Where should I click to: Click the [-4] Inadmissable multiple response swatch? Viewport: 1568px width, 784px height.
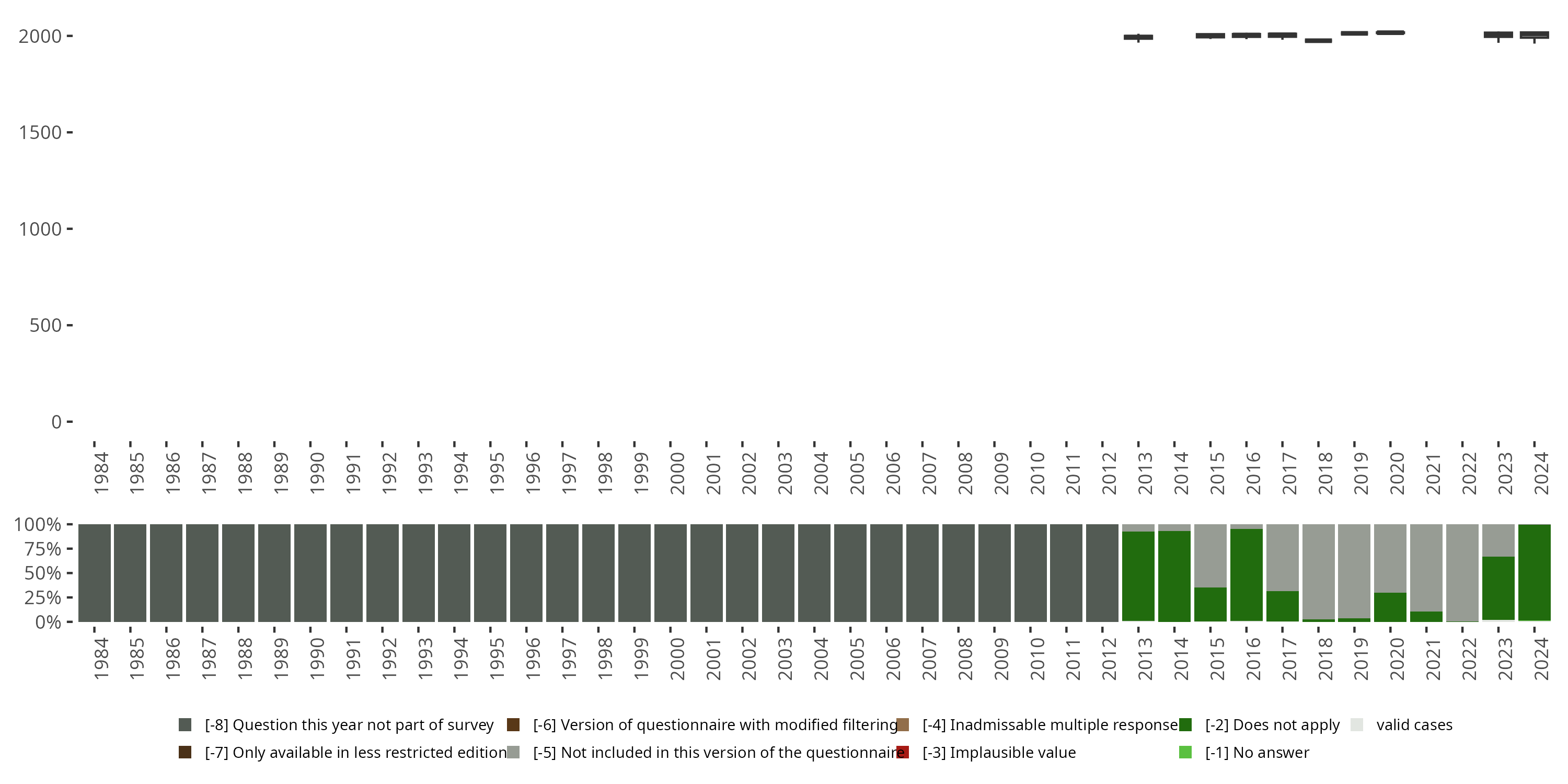tap(903, 724)
